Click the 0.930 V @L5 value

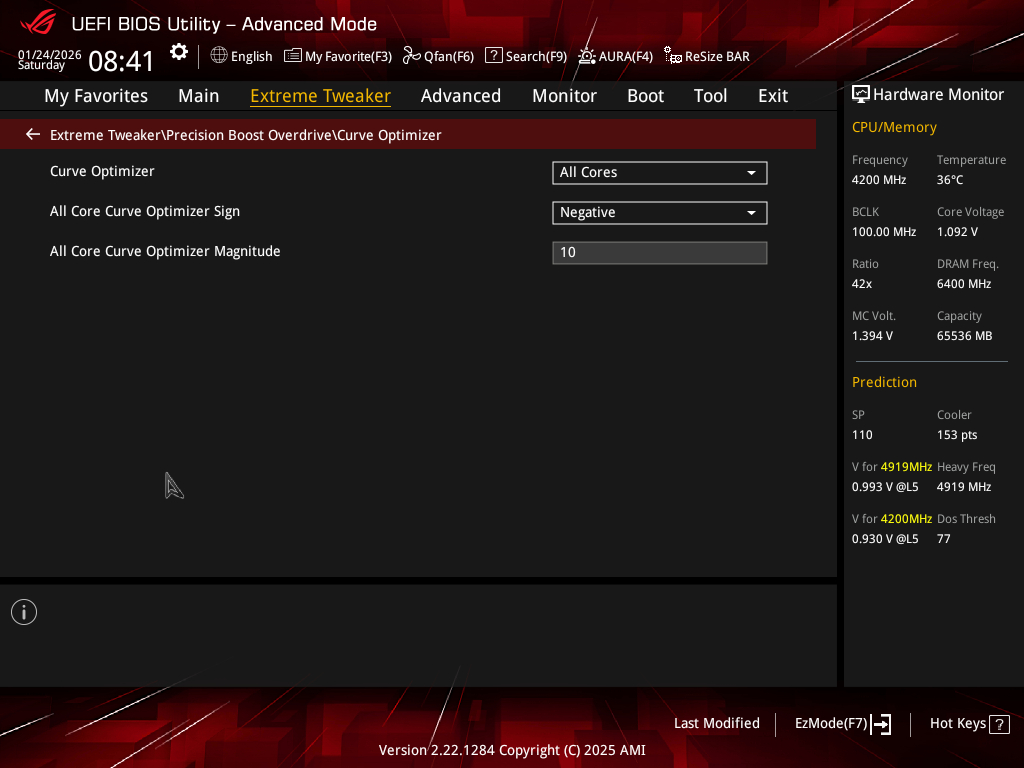coord(885,539)
